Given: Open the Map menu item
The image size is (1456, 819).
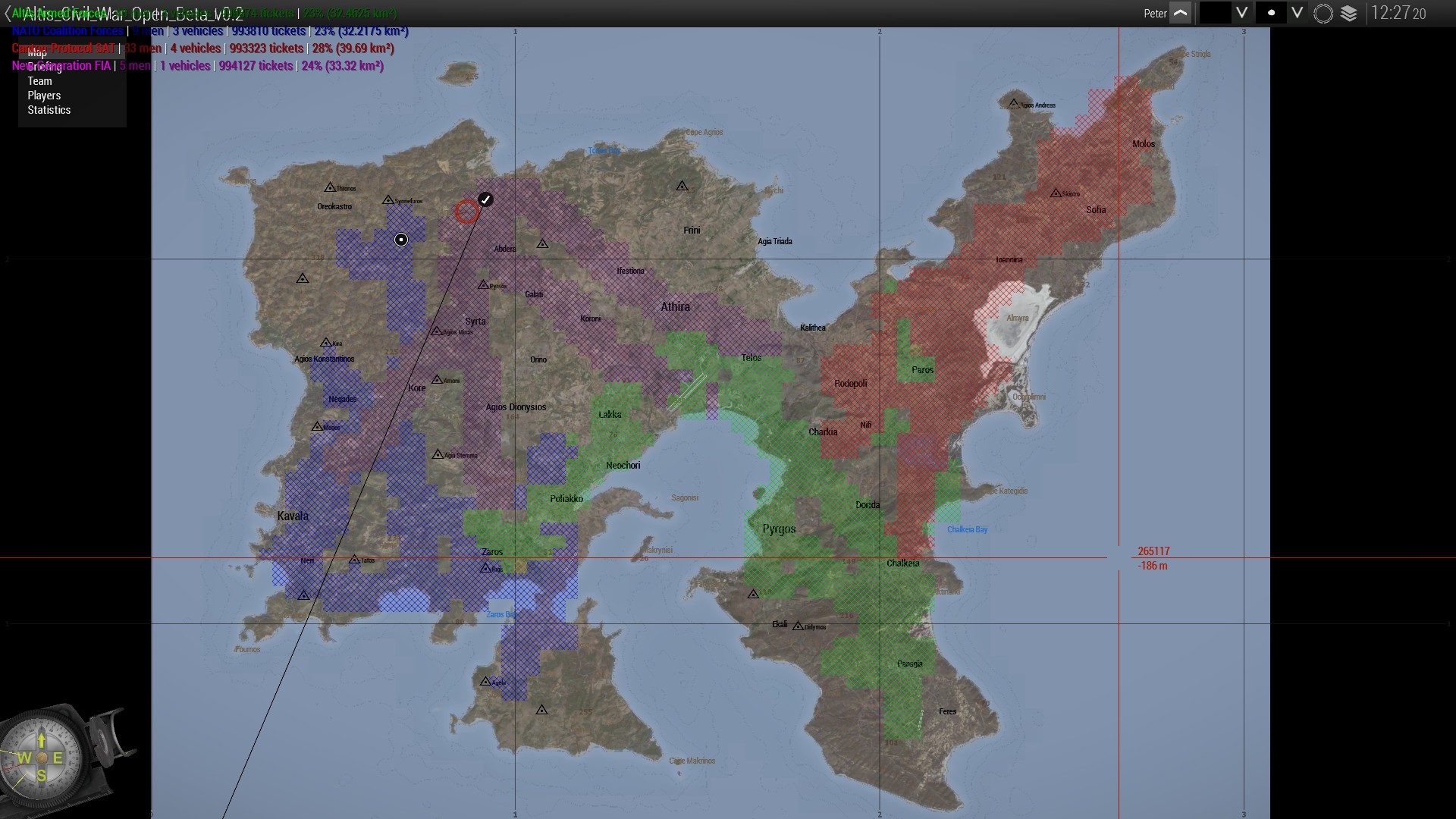Looking at the screenshot, I should (37, 52).
